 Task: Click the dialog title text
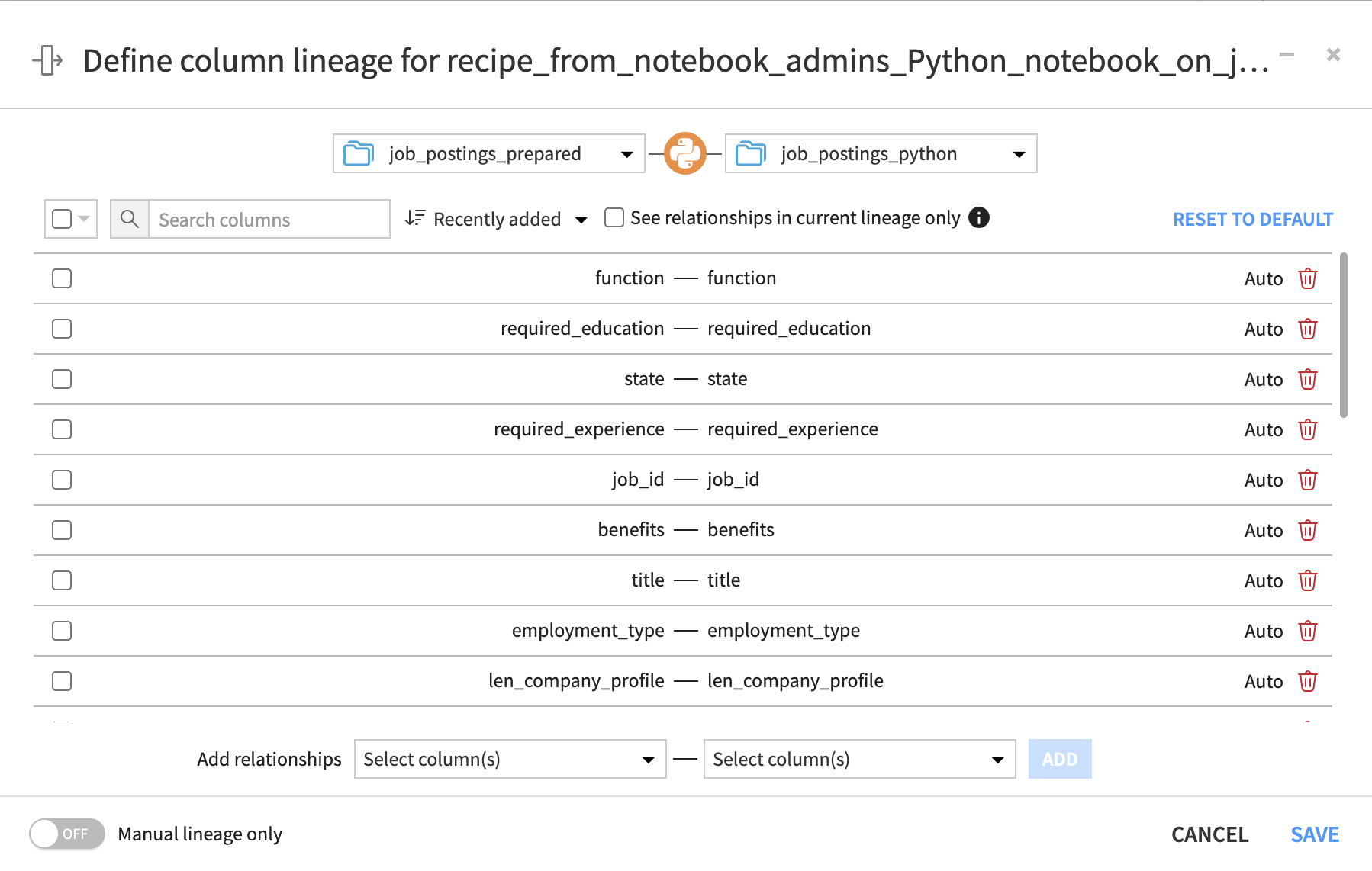[675, 60]
